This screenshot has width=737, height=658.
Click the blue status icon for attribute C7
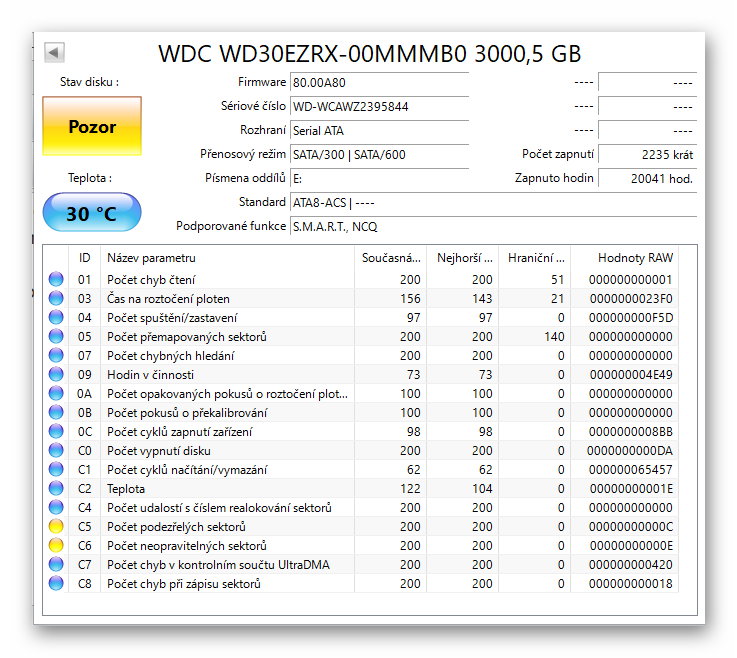click(x=56, y=564)
